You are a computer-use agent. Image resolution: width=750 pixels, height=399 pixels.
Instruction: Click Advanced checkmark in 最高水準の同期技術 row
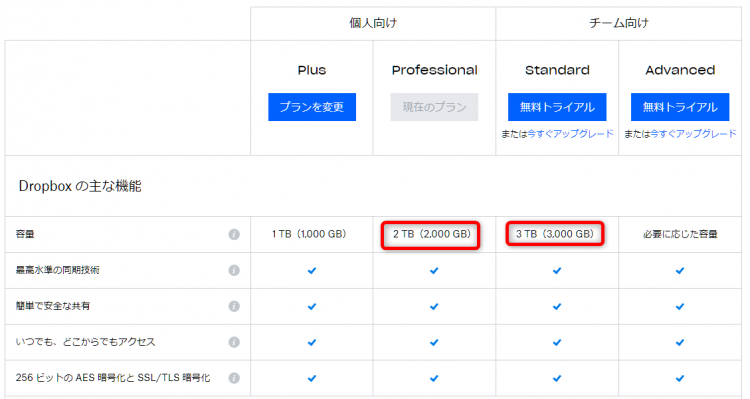pos(680,271)
